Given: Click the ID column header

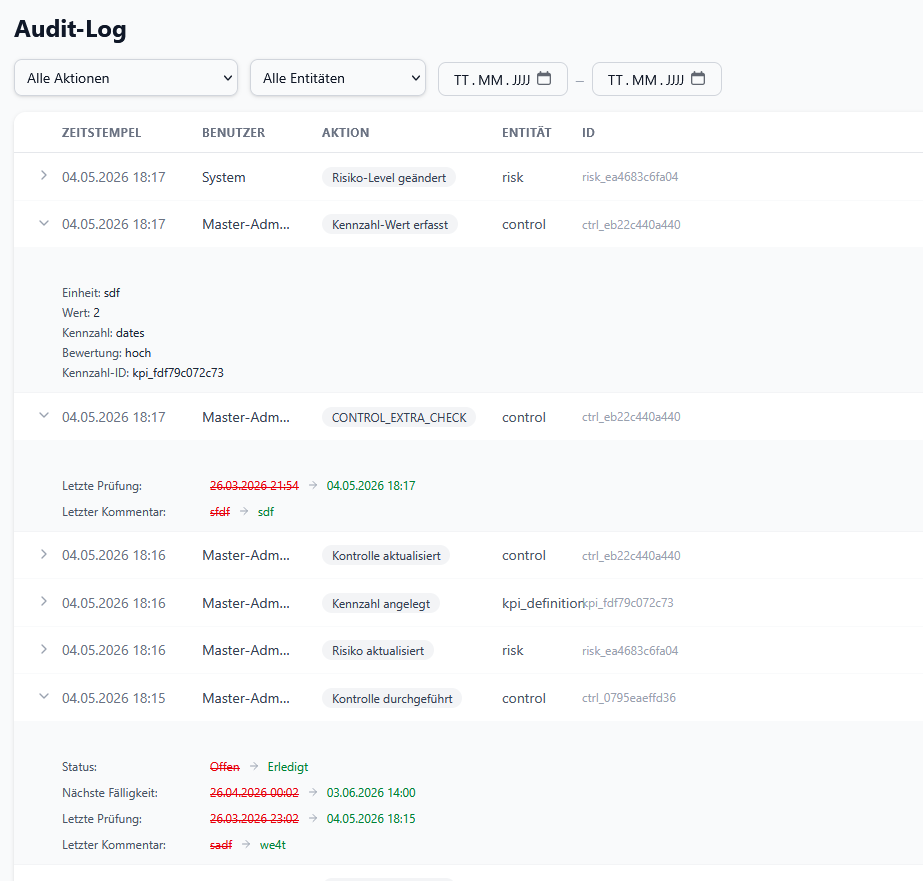Looking at the screenshot, I should click(588, 132).
